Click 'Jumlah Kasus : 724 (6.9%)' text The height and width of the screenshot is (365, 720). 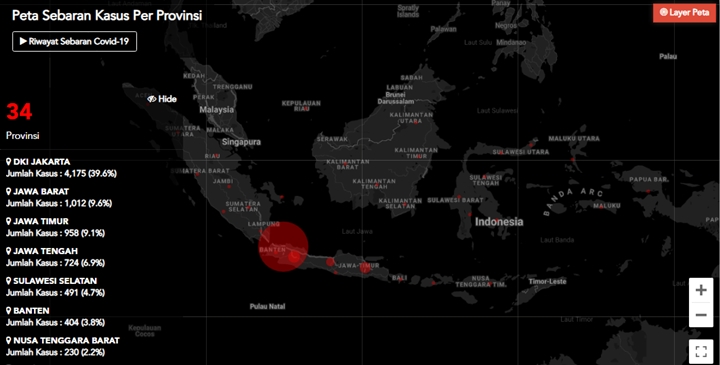(x=55, y=263)
